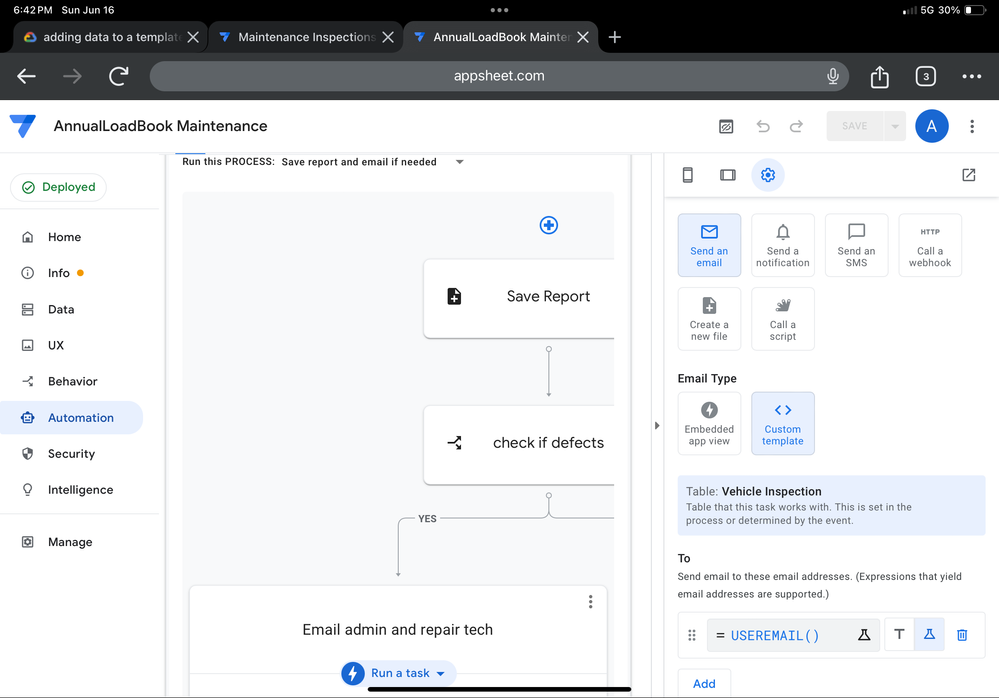Redo the editor change
This screenshot has height=698, width=999.
point(796,126)
